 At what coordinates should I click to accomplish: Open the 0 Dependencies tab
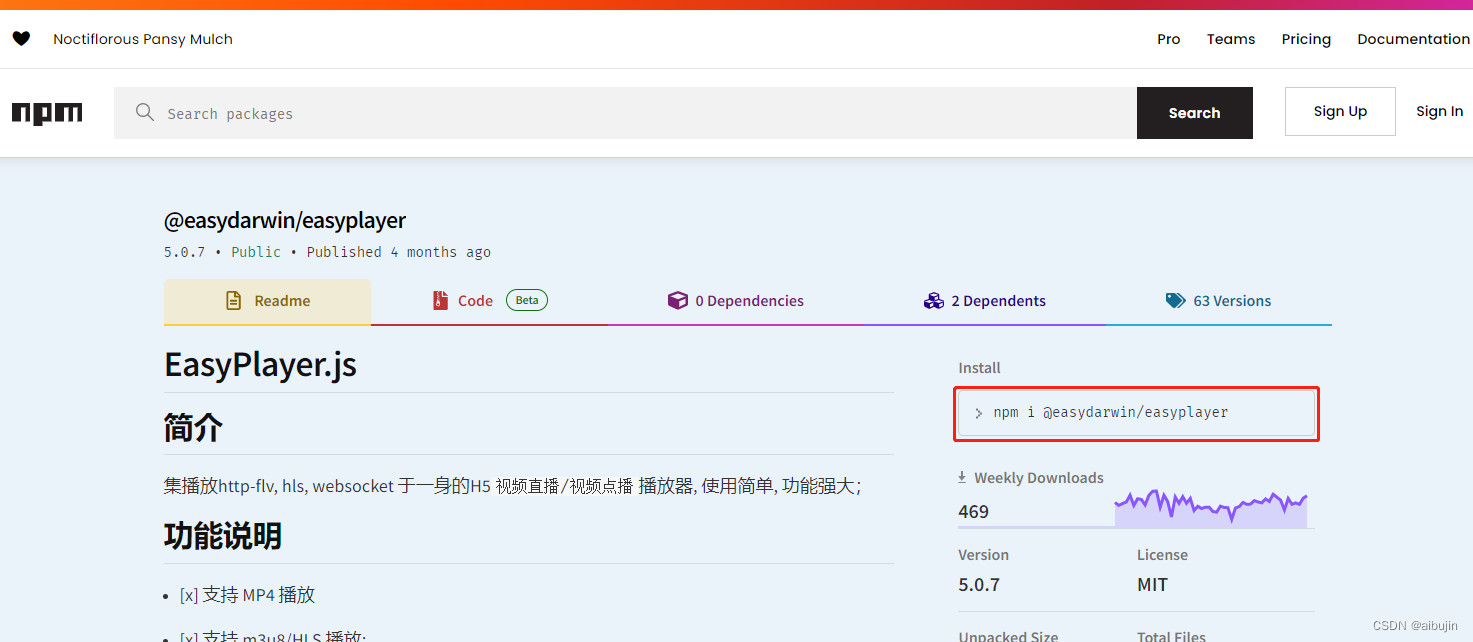point(735,301)
